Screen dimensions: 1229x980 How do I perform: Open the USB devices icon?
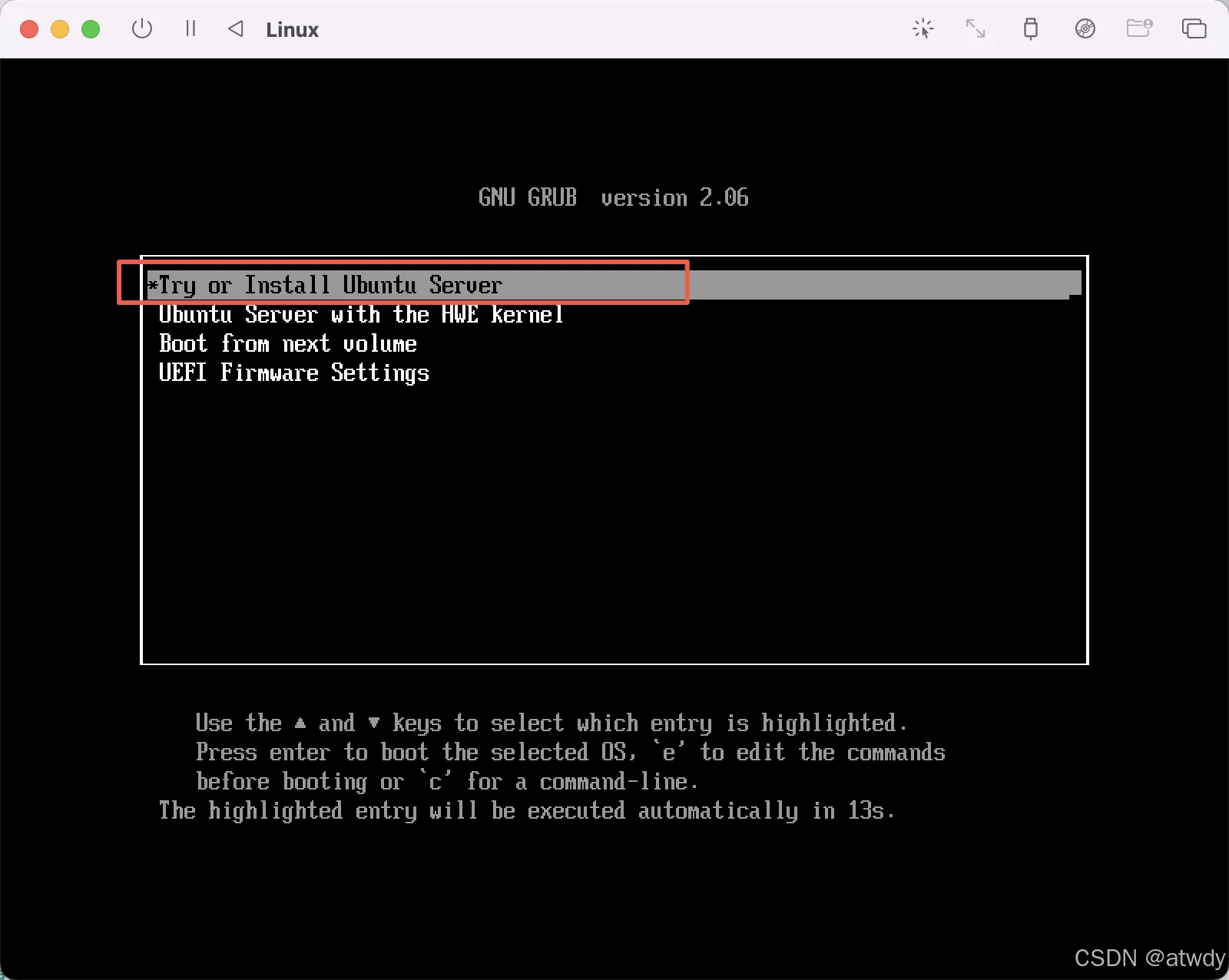click(x=1031, y=29)
